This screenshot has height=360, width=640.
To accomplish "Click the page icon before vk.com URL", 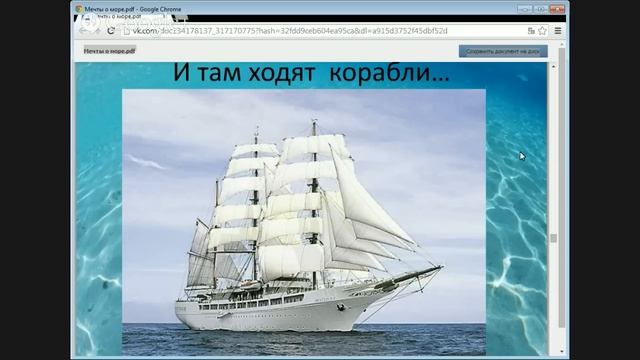I will pos(127,31).
